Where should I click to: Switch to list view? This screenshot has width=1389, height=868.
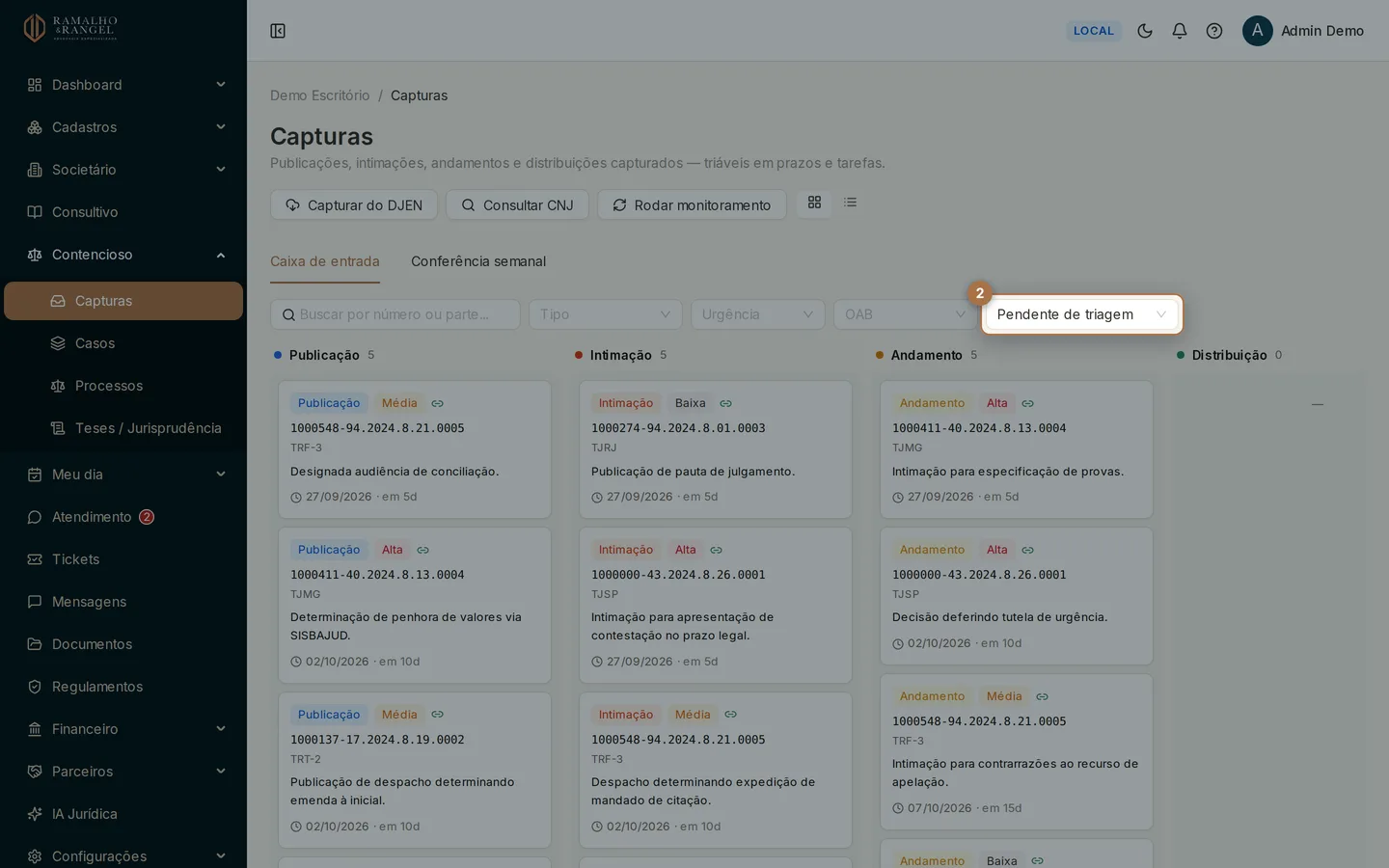(850, 203)
